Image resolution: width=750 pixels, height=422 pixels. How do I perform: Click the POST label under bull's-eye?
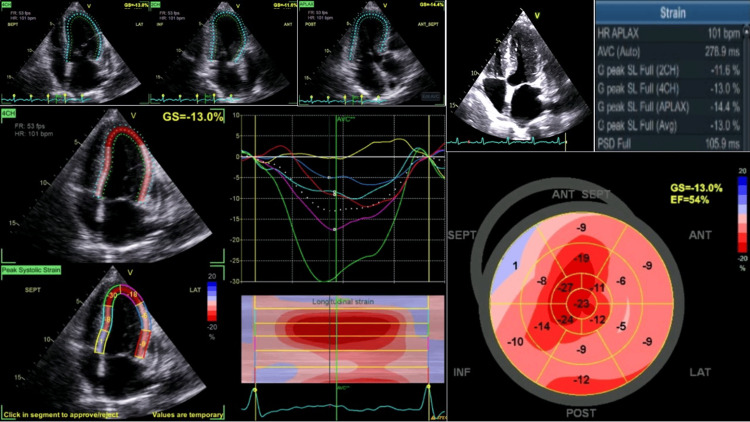[x=581, y=413]
